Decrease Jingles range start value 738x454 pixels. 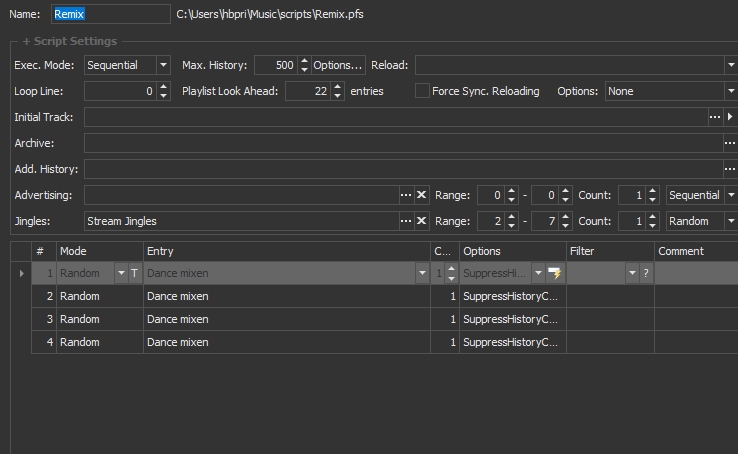tap(512, 225)
